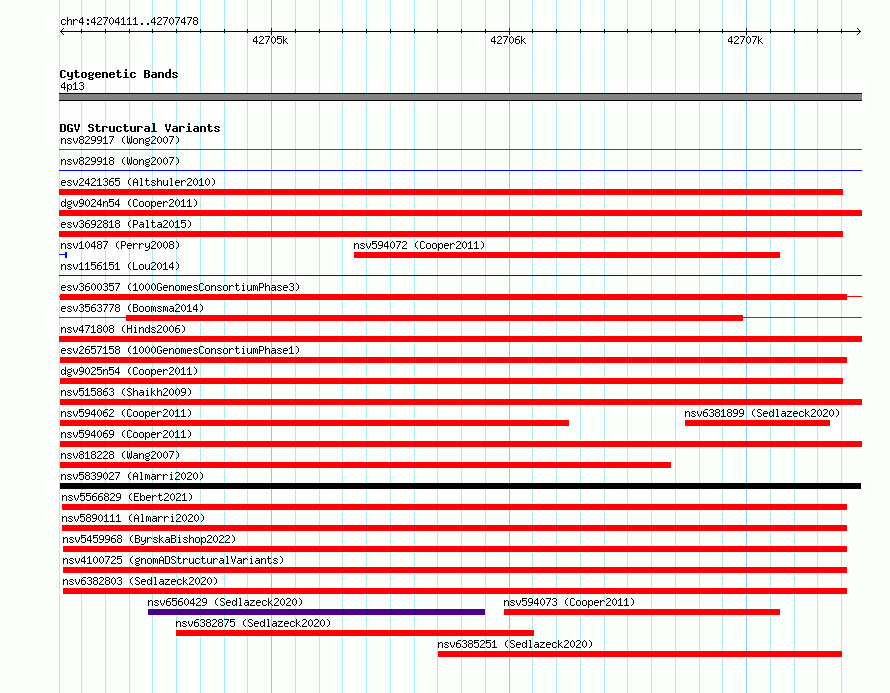Select the nsv5890111 (Almarri2020) label
This screenshot has width=890, height=693.
[x=133, y=518]
